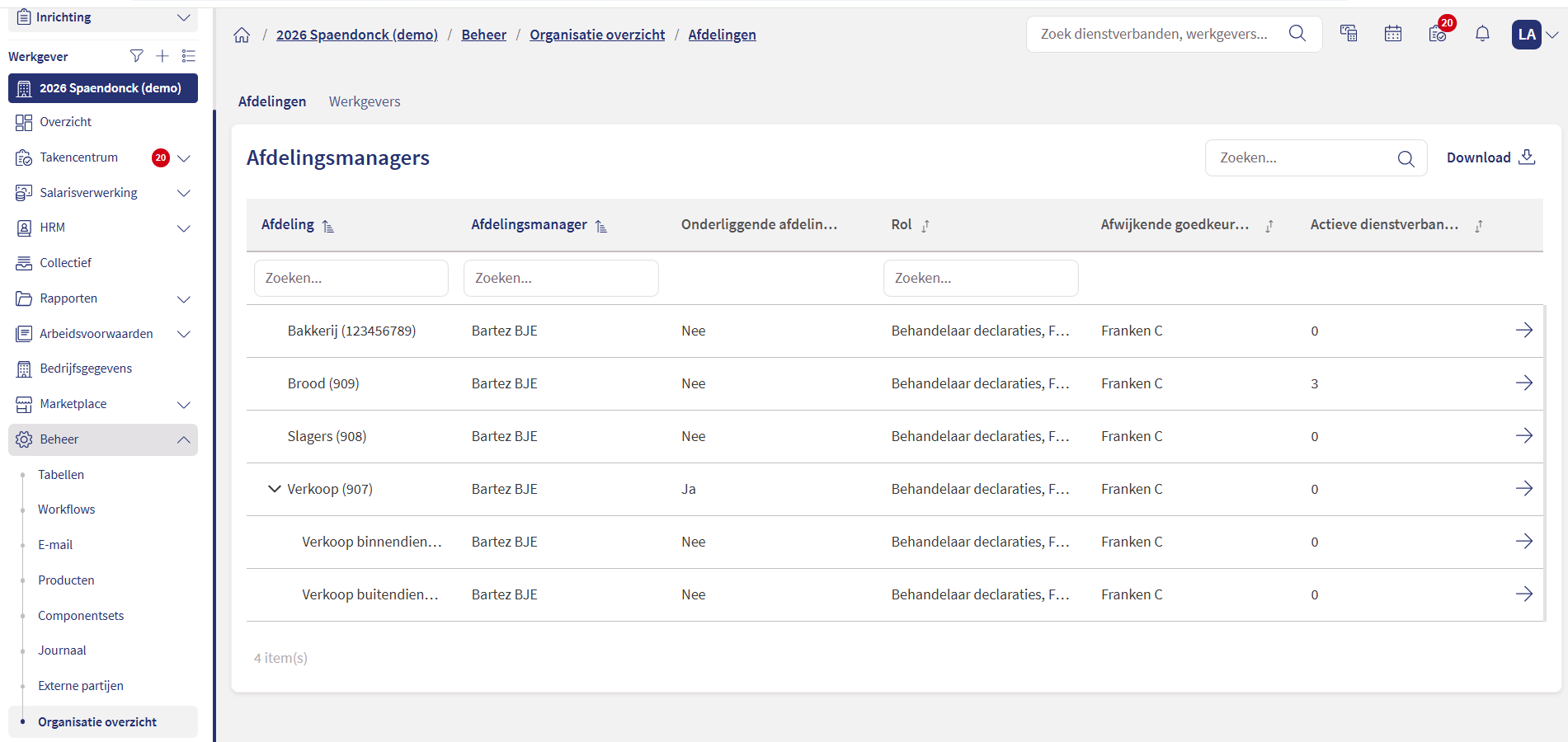
Task: Download the Afdelingsmanagers list
Action: [1490, 157]
